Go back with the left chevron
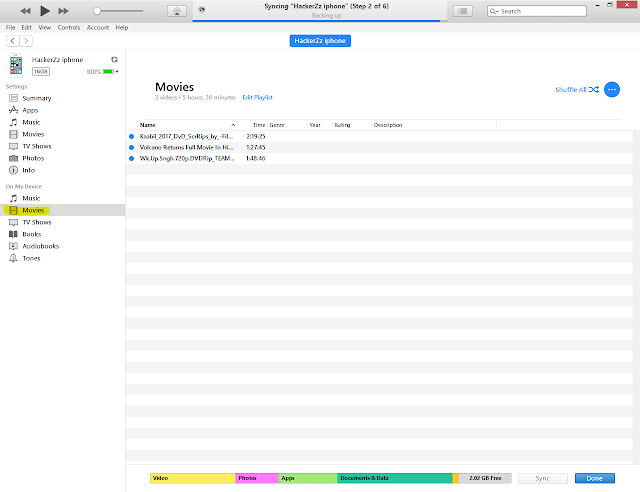Viewport: 640px width, 492px height. click(13, 41)
